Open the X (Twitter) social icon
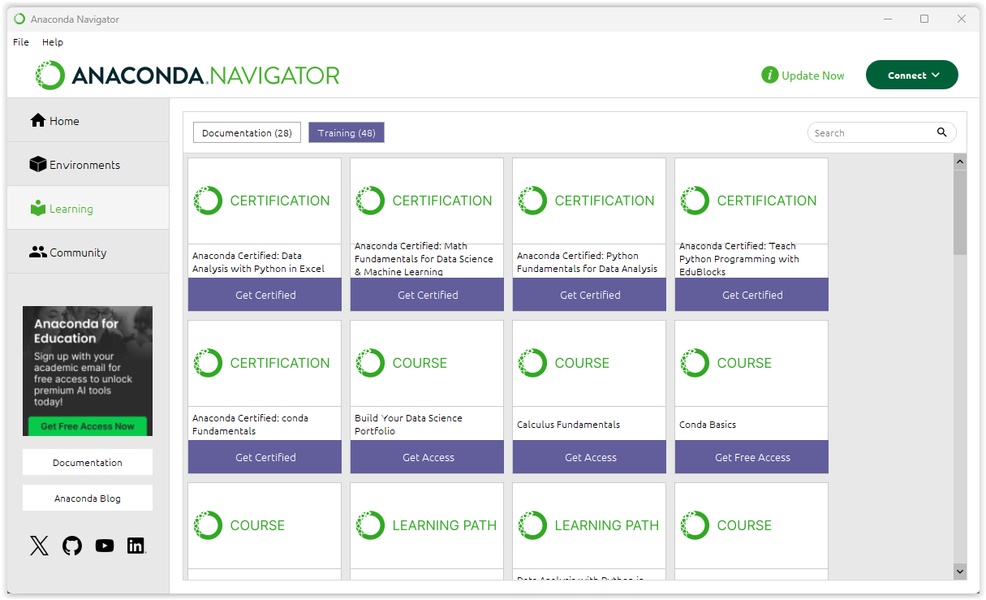Viewport: 986px width, 600px height. point(39,545)
